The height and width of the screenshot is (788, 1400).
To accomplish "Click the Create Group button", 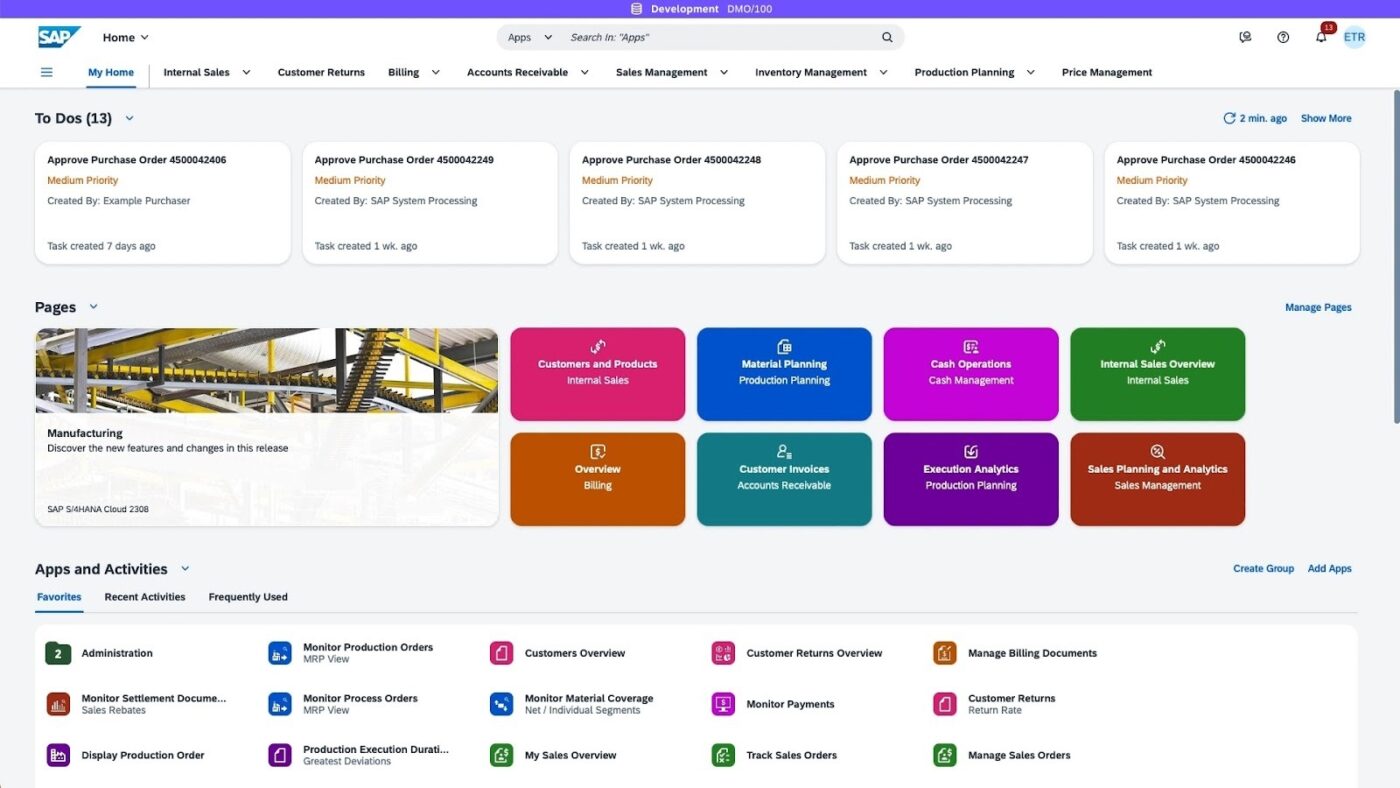I will pyautogui.click(x=1263, y=568).
